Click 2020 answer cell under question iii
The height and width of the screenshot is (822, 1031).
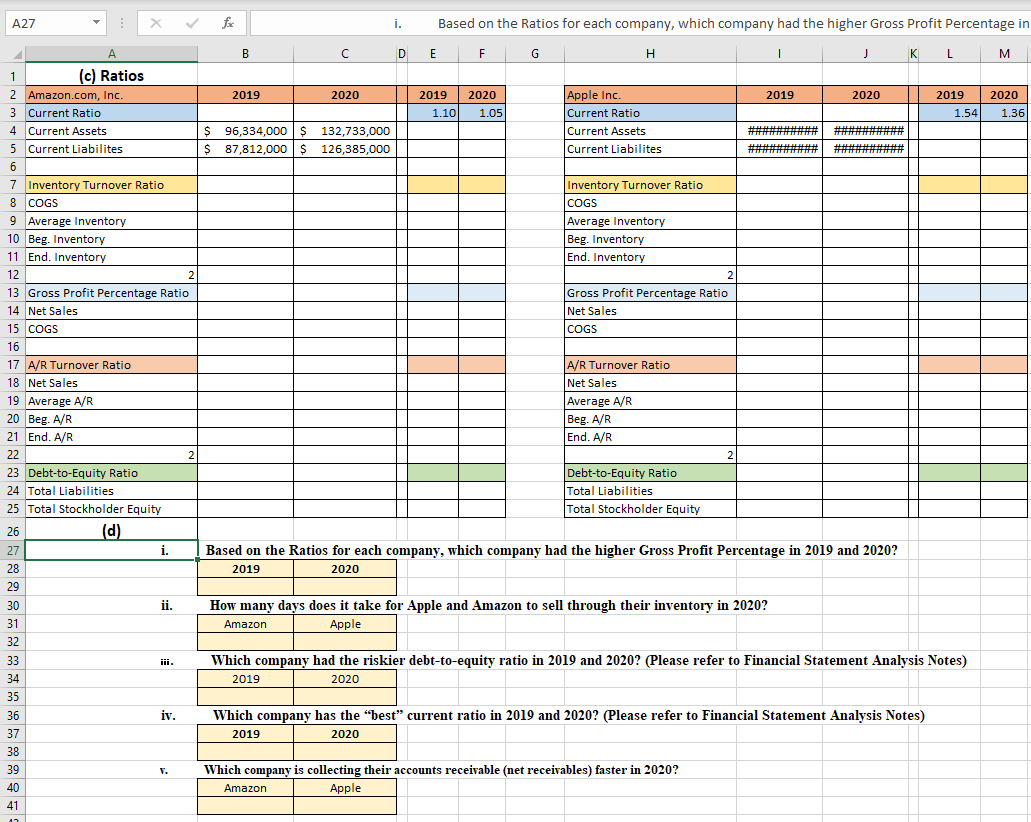[x=345, y=696]
